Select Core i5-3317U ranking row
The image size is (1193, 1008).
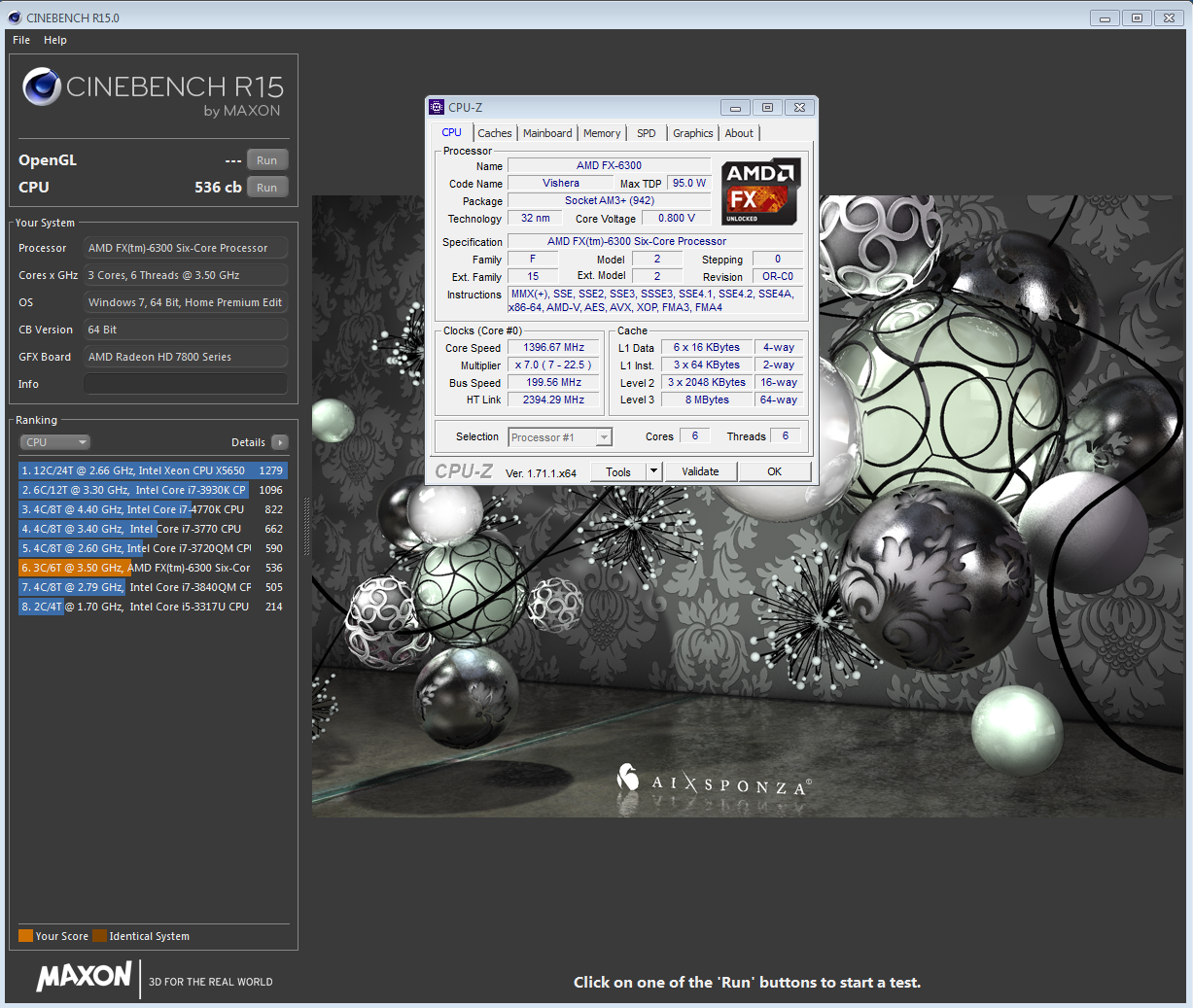click(x=154, y=607)
